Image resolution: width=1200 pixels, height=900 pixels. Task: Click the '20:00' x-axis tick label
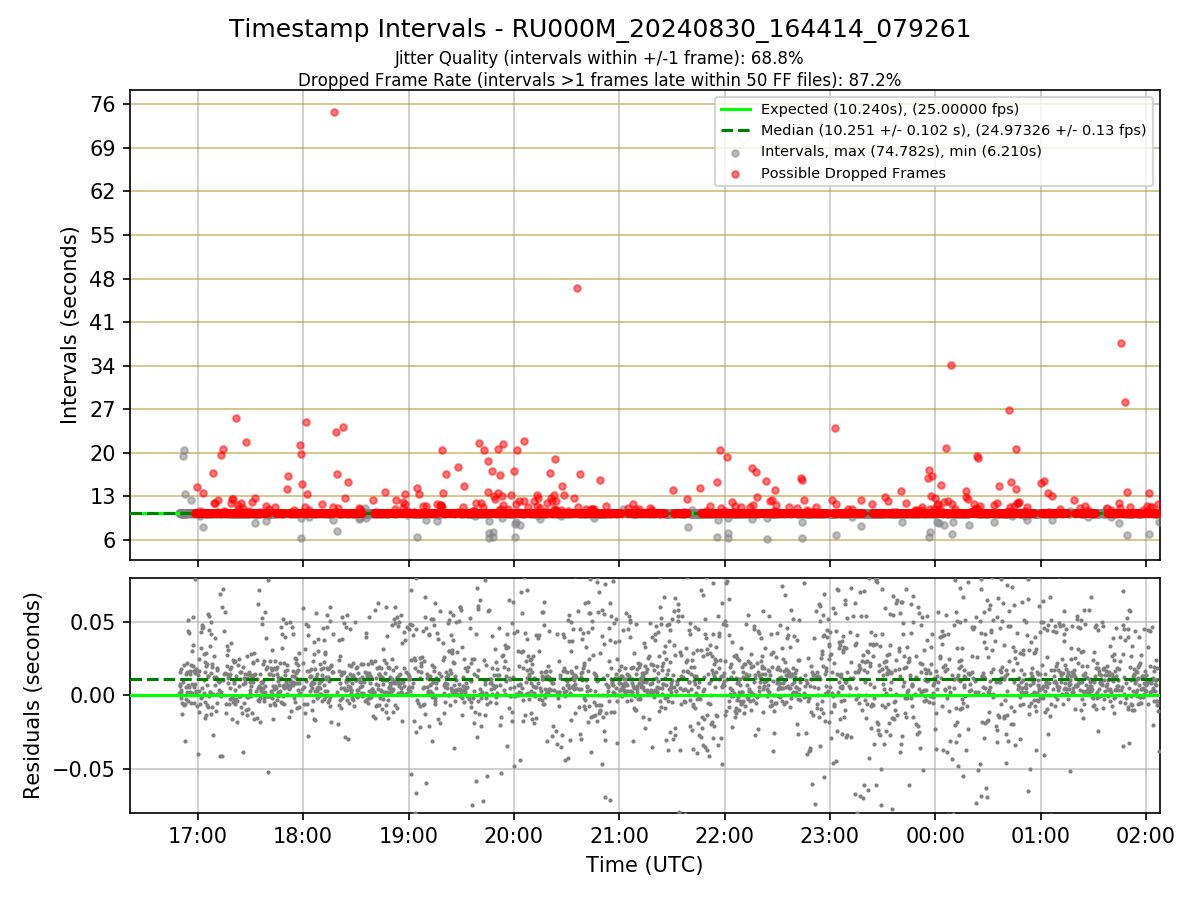(514, 834)
